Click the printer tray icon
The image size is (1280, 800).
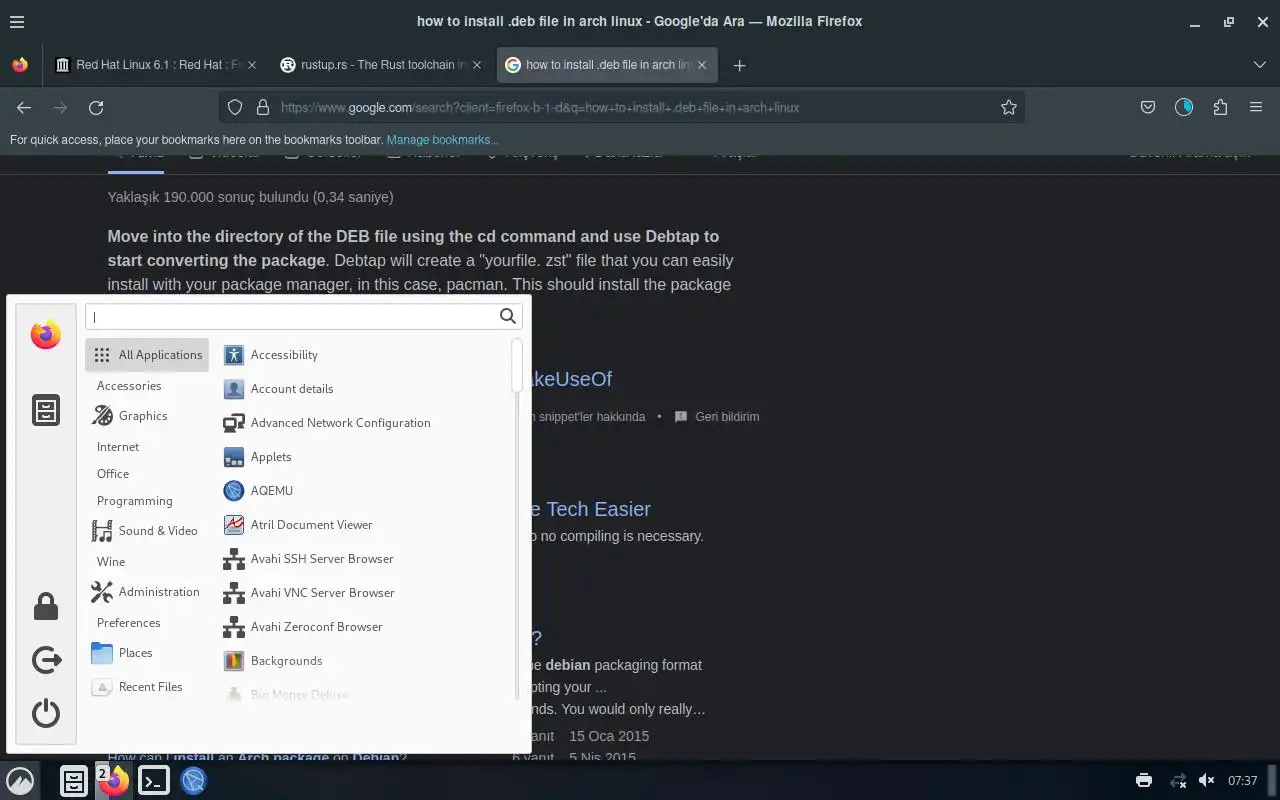[x=1144, y=781]
